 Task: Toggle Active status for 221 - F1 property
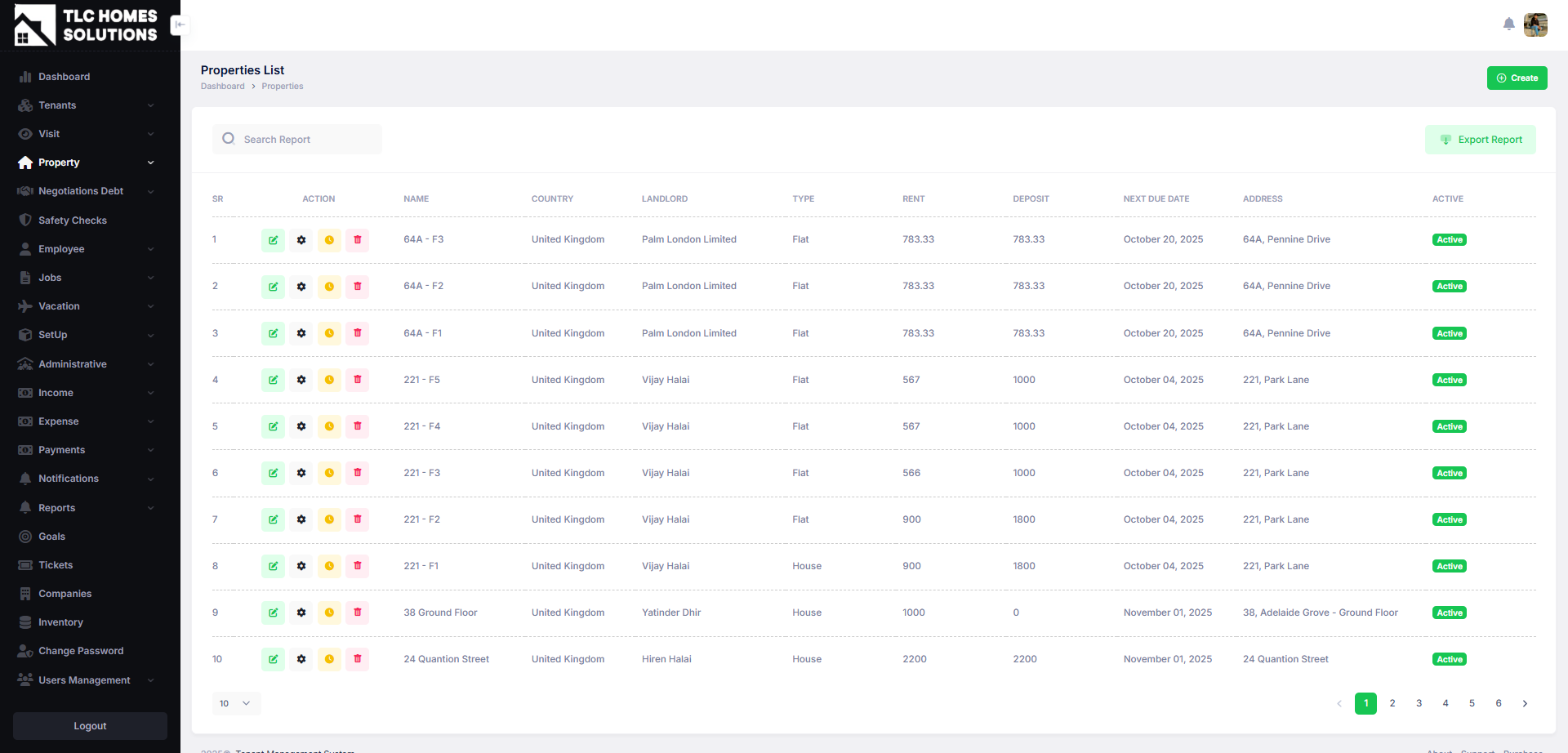tap(1449, 566)
